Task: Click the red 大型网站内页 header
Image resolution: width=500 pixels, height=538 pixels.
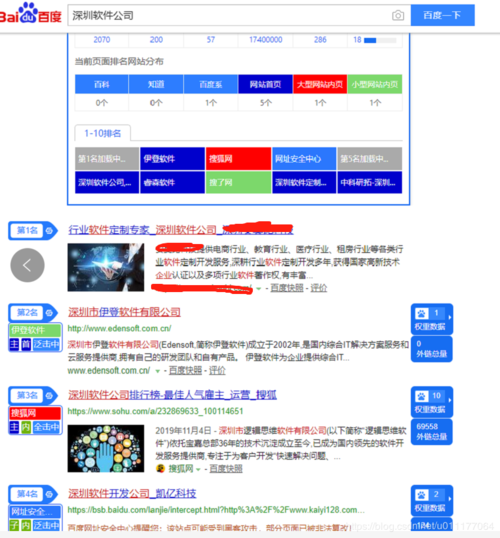Action: 320,84
